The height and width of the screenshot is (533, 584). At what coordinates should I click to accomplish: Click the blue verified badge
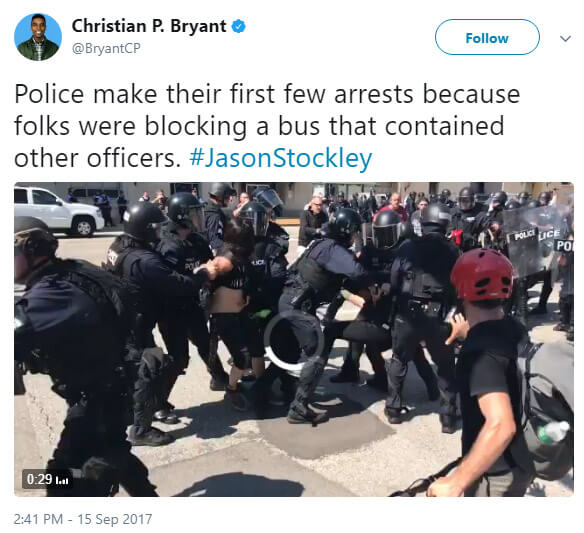(x=238, y=27)
